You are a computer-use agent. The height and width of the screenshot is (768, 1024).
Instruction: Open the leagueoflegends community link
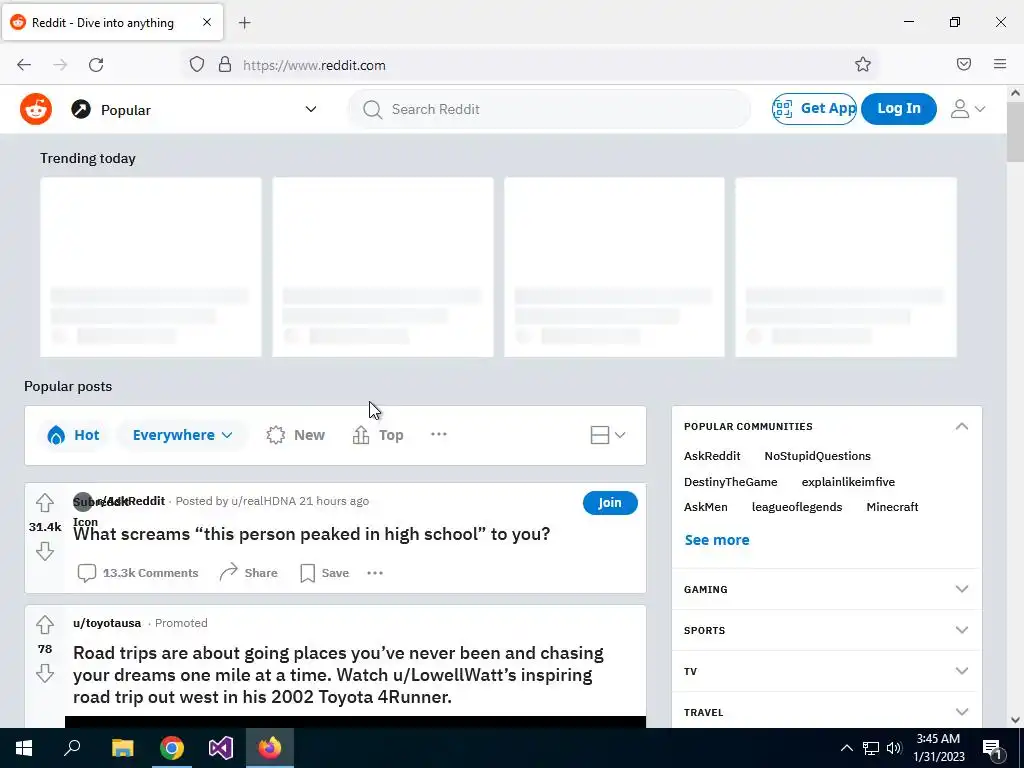(x=797, y=507)
